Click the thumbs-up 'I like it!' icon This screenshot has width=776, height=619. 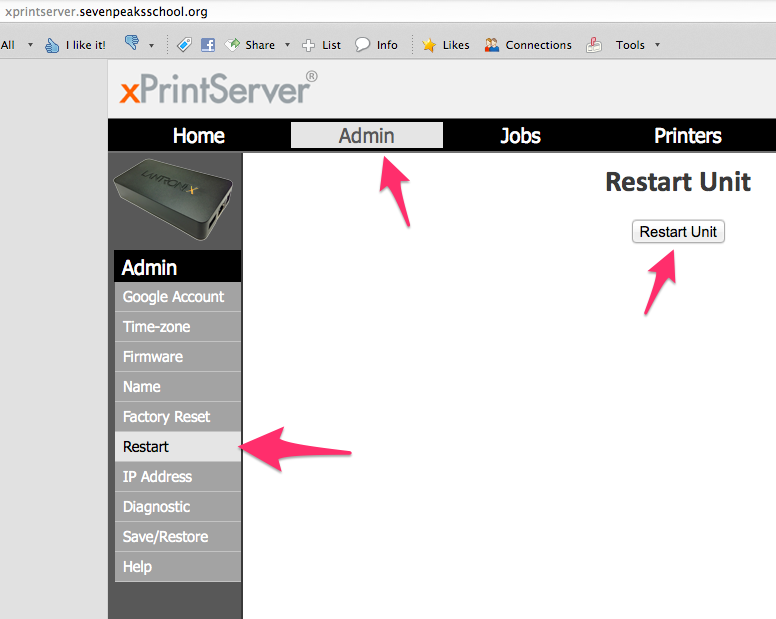(x=52, y=46)
